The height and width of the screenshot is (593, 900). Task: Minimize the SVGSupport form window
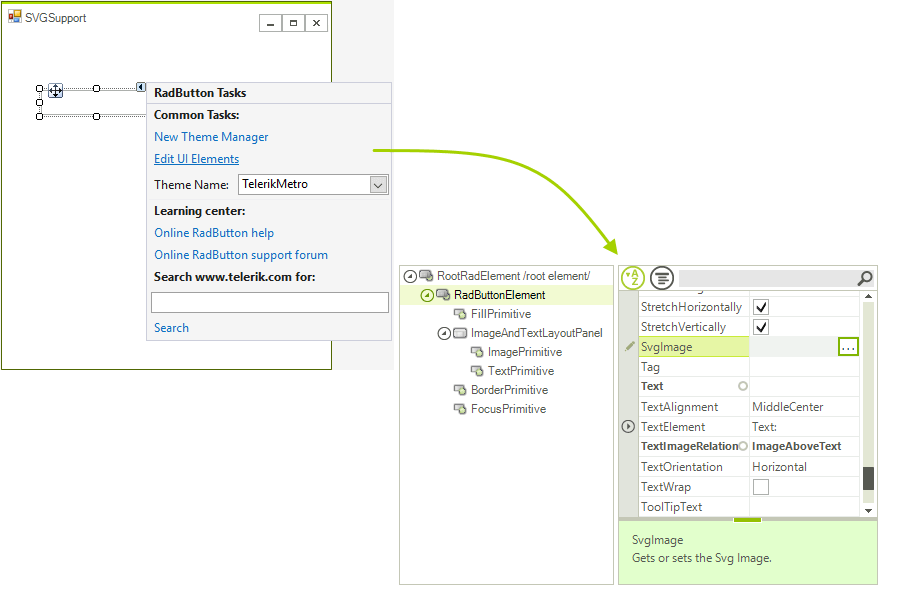270,23
